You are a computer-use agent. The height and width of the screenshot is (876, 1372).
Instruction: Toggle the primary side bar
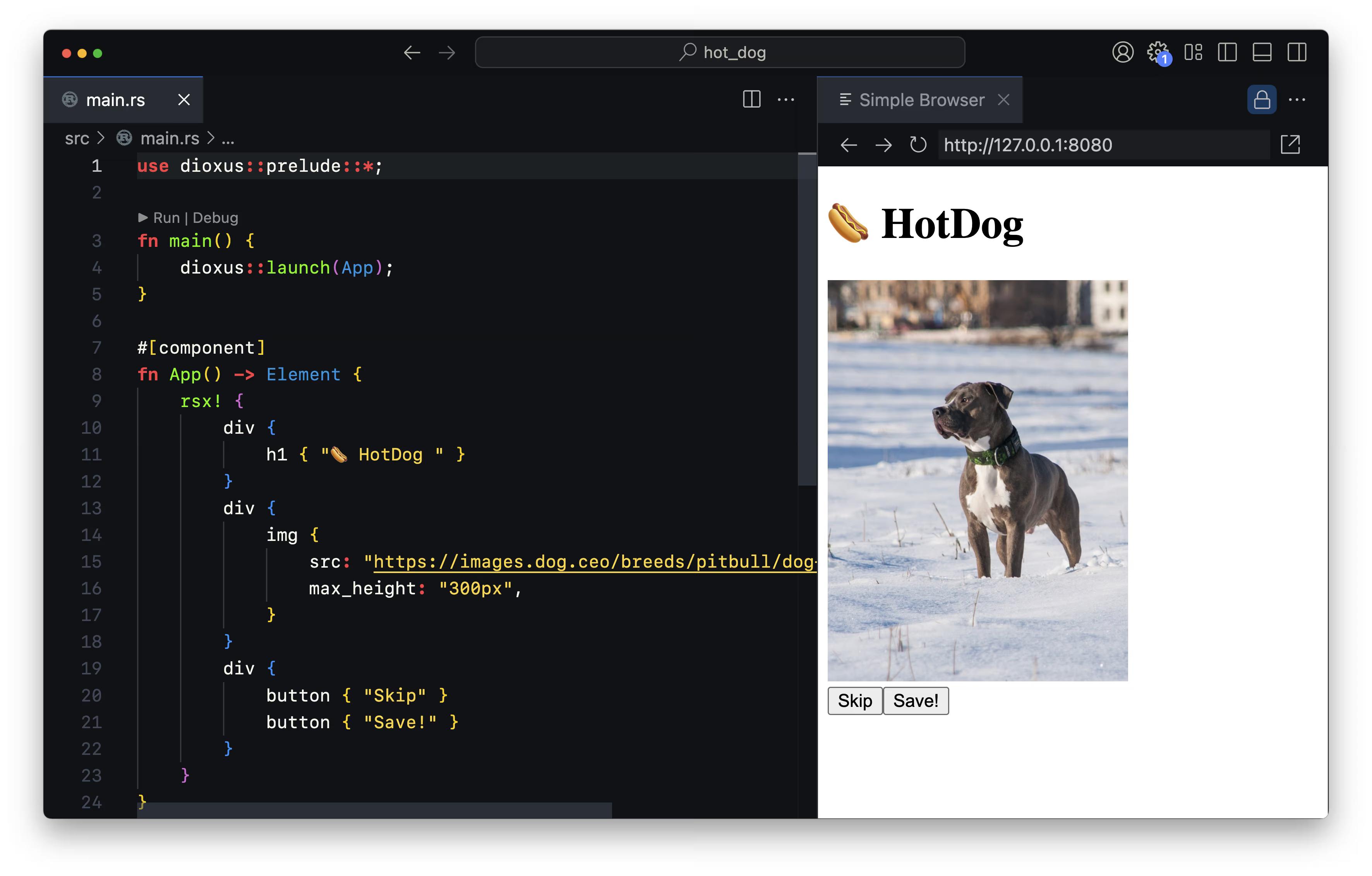1227,52
